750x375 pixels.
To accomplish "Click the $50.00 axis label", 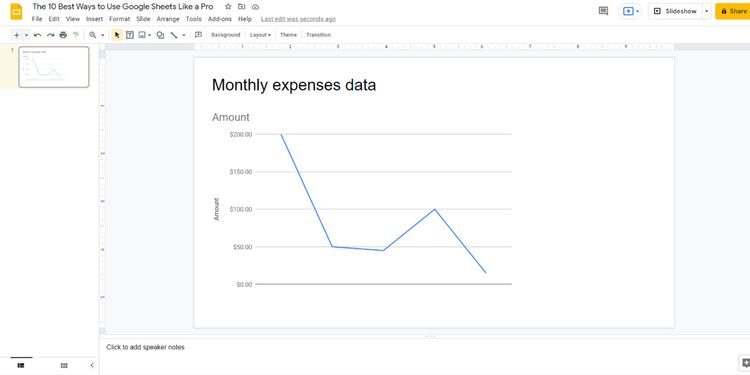I will [x=242, y=247].
